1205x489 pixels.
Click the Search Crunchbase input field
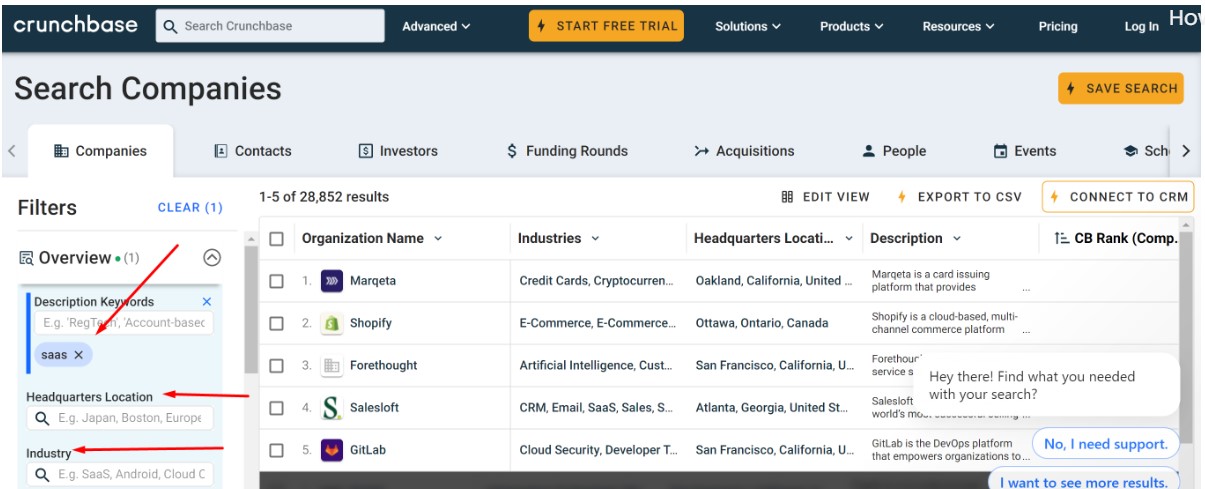(x=270, y=27)
